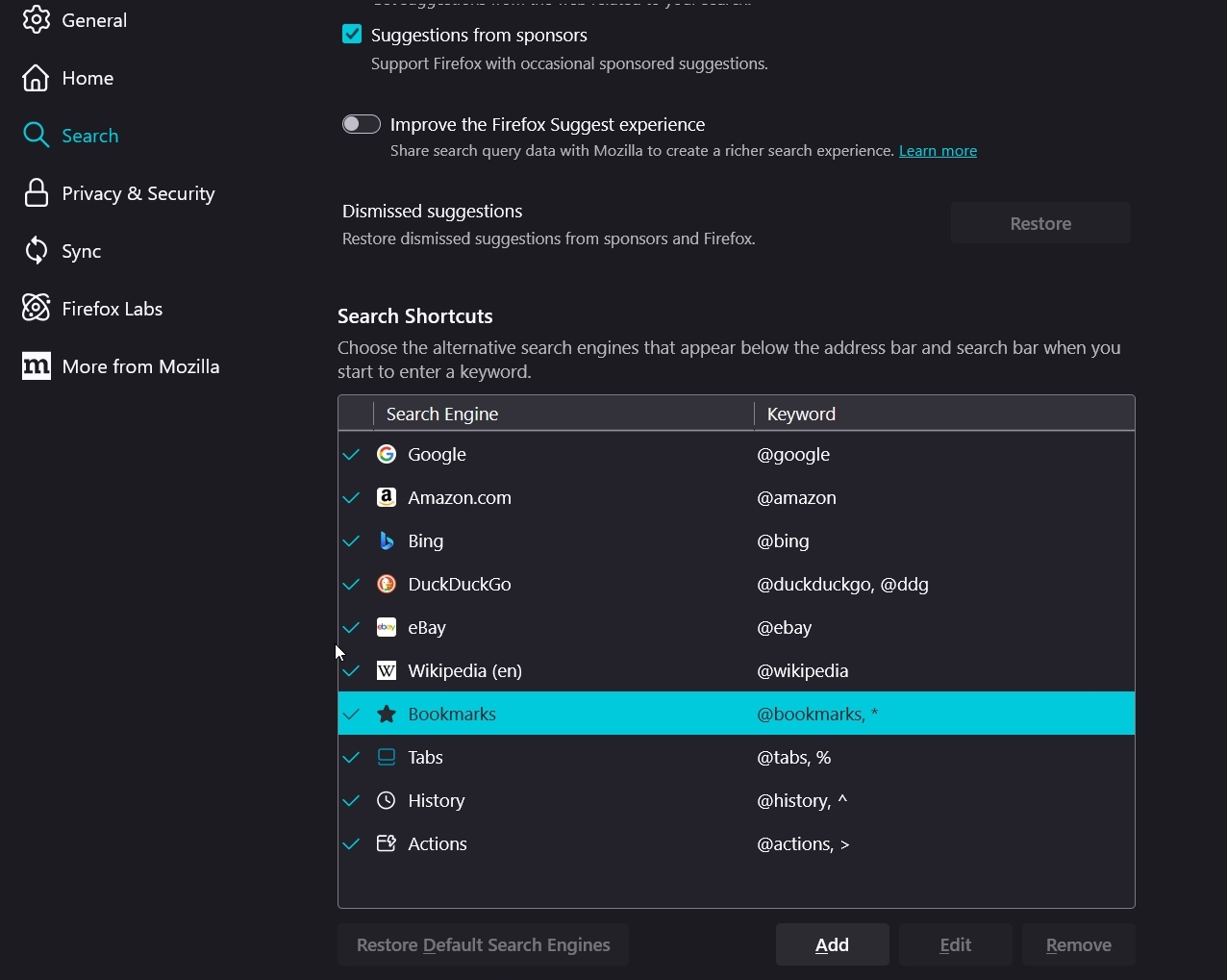Click the eBay logo icon
This screenshot has width=1227, height=980.
pyautogui.click(x=387, y=627)
